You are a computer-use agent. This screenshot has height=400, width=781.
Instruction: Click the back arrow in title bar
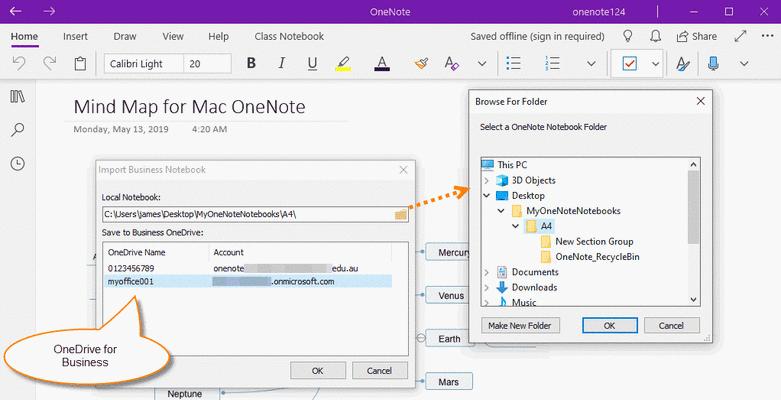[x=15, y=11]
